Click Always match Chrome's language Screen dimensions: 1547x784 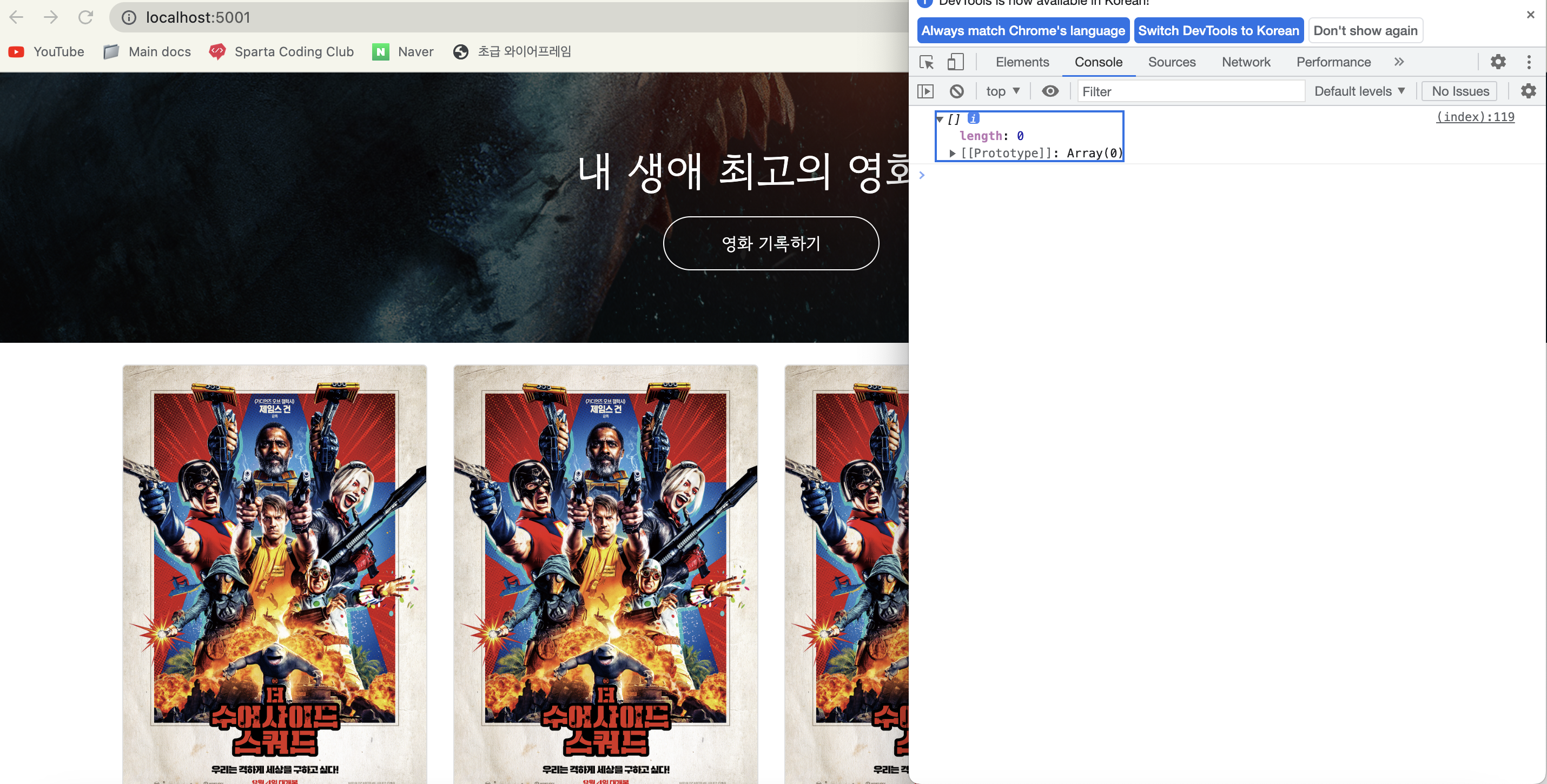(1023, 31)
